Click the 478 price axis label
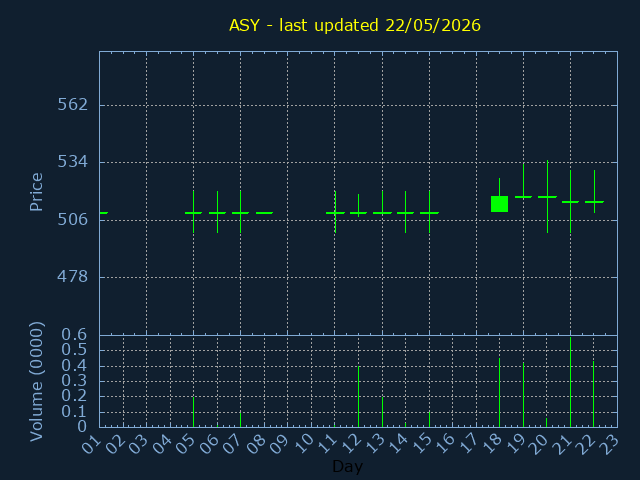The image size is (640, 480). point(73,277)
